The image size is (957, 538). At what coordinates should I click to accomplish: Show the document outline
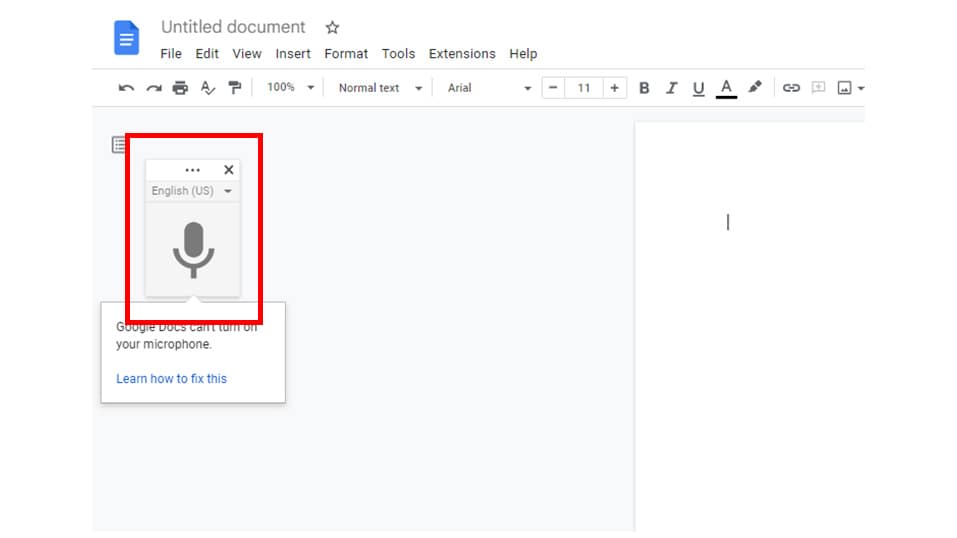[x=118, y=145]
